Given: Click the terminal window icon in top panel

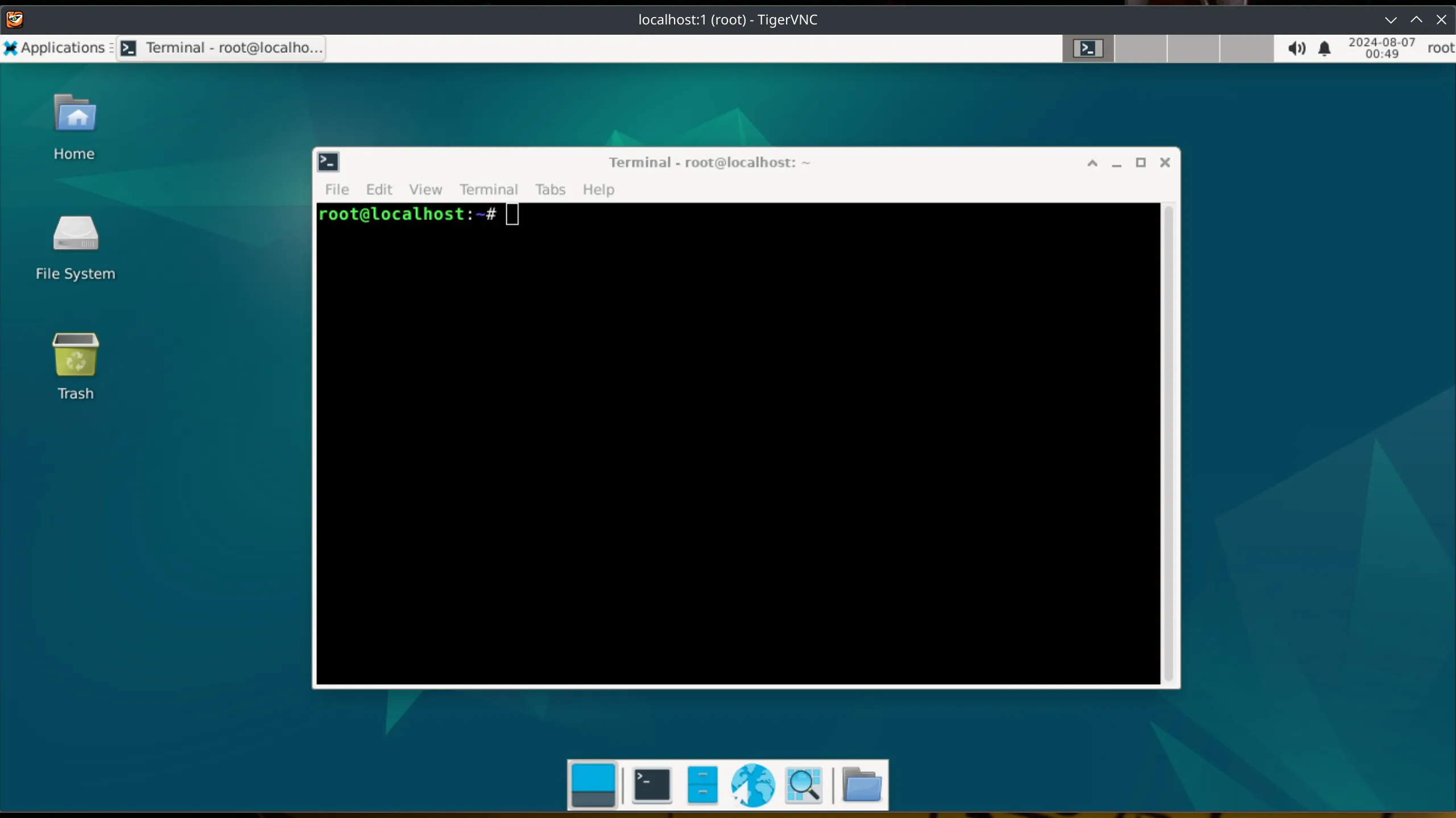Looking at the screenshot, I should tap(1088, 48).
